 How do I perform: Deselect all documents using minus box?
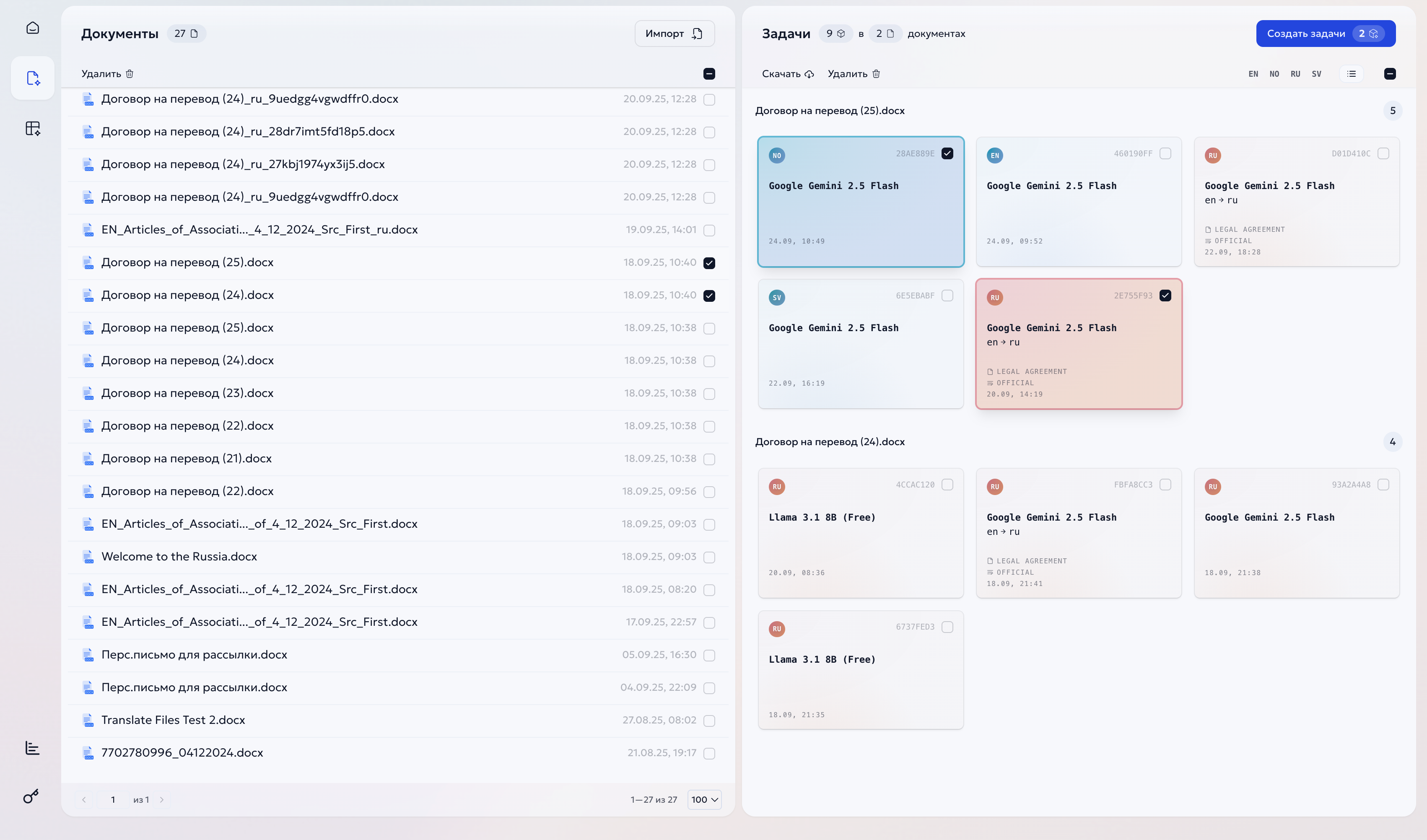point(709,74)
